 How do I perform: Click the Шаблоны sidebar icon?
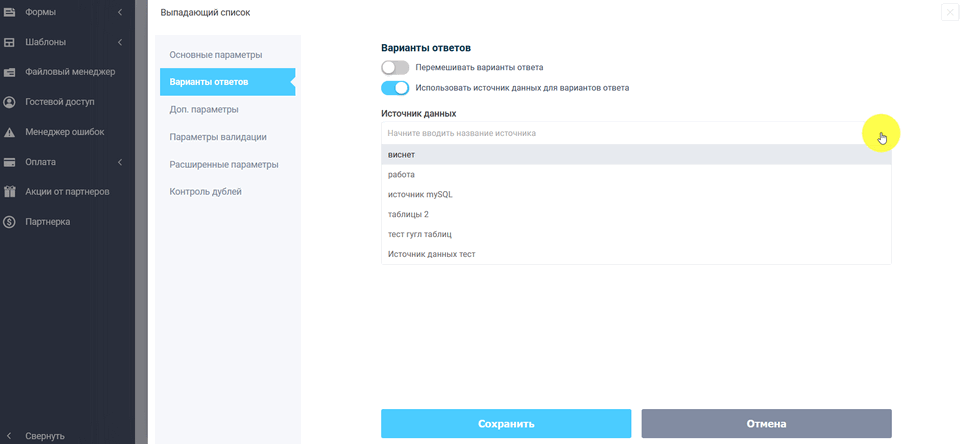click(x=9, y=42)
